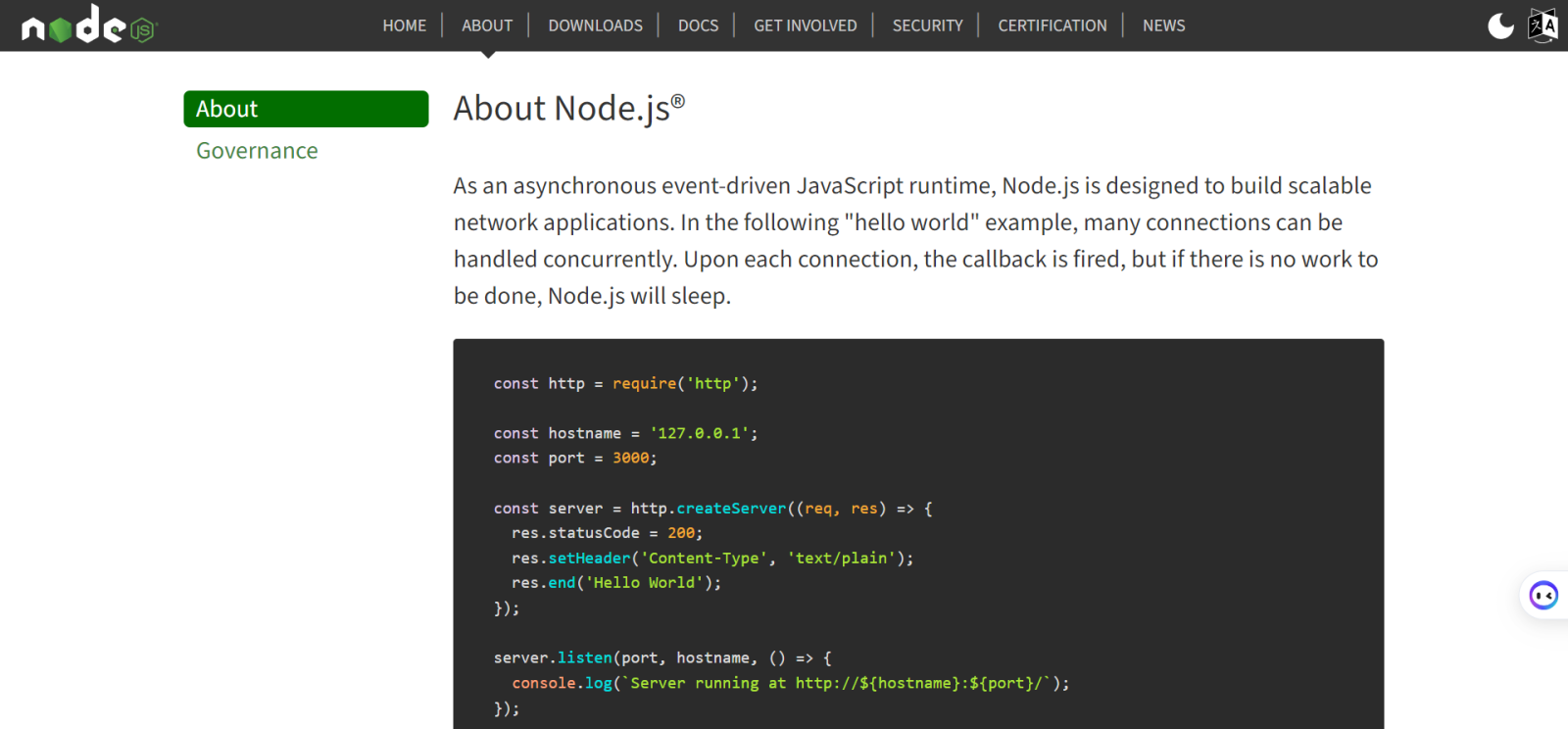Open Governance in the sidebar
1568x729 pixels.
(x=257, y=151)
